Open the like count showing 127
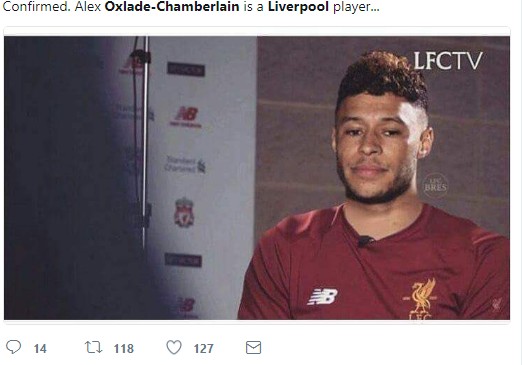The image size is (522, 365). coord(203,349)
